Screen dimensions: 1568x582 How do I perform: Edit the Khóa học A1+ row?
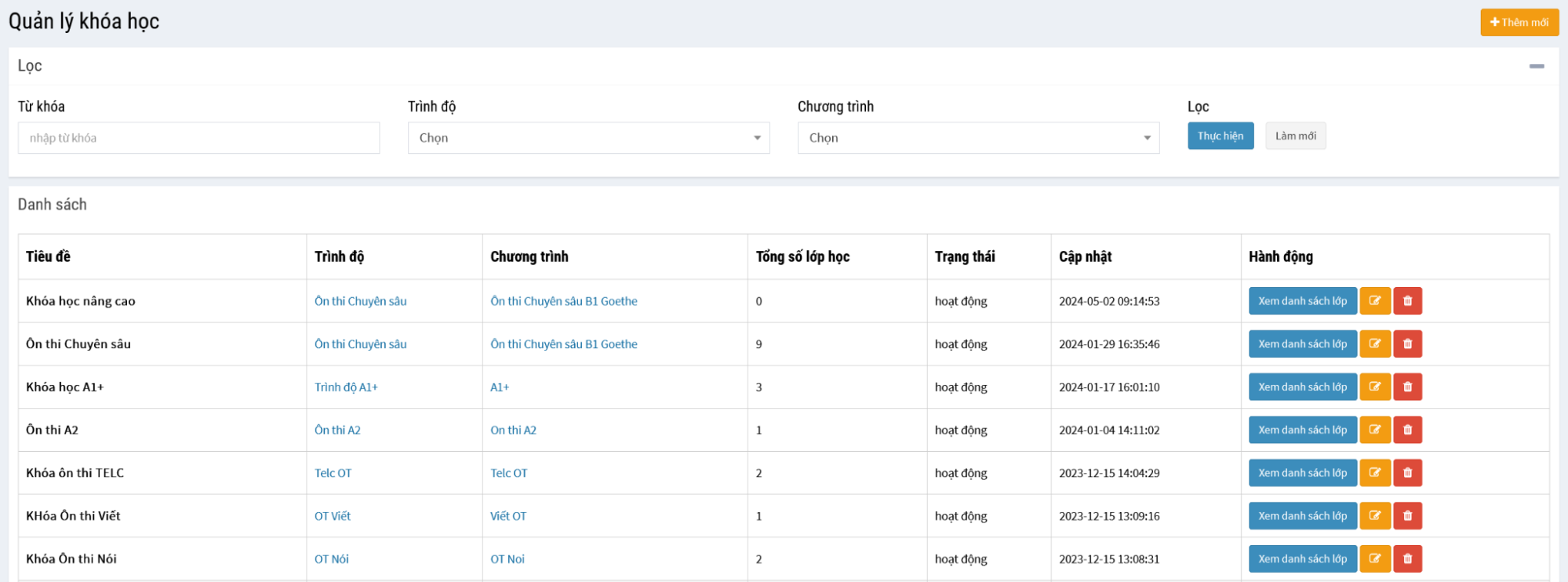point(1374,387)
